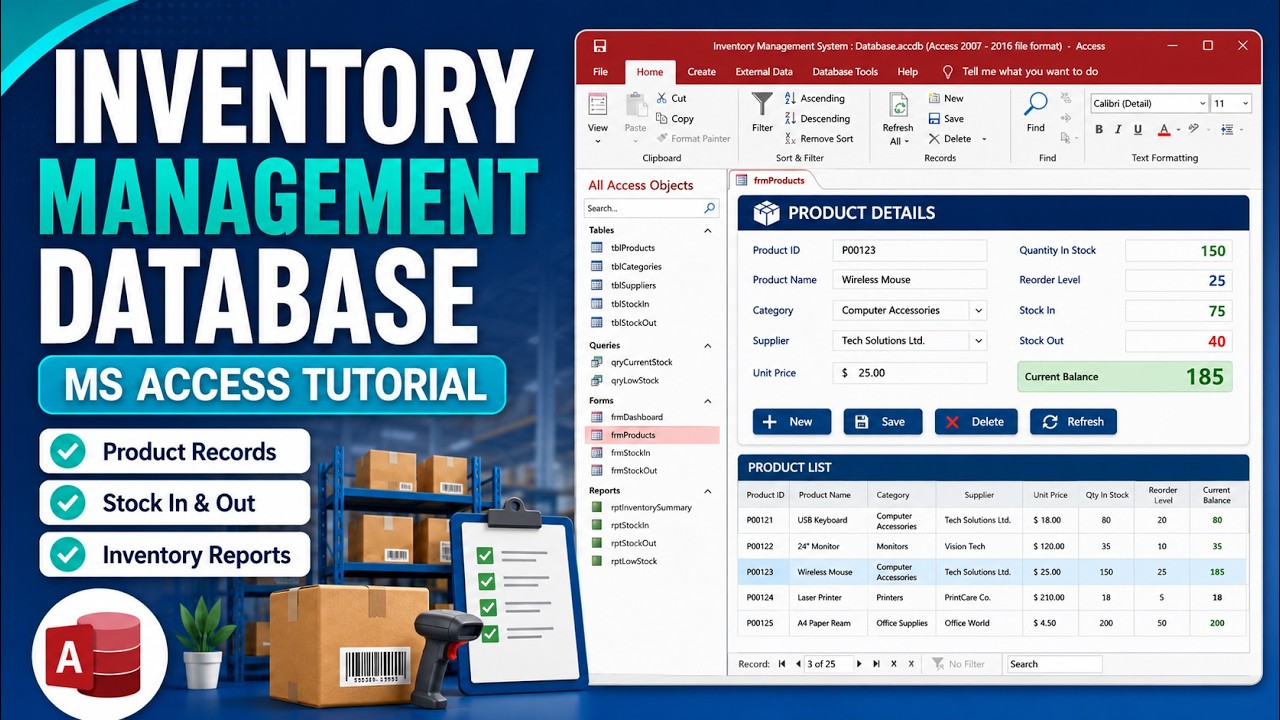
Task: Click Save in the ribbon Records group
Action: [945, 118]
